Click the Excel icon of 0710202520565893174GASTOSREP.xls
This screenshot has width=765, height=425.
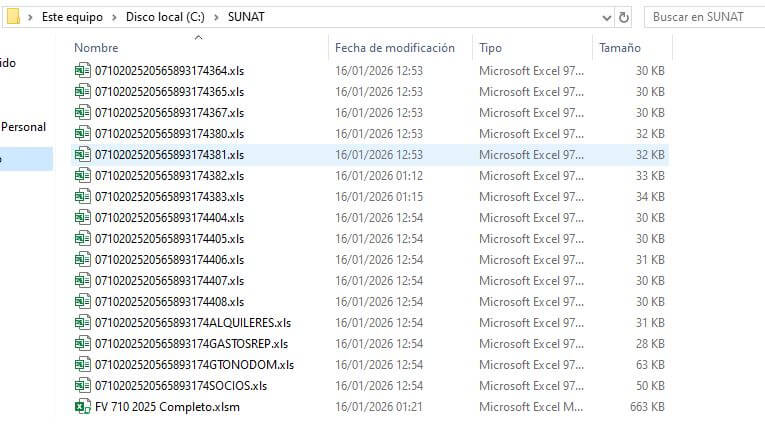(x=82, y=344)
